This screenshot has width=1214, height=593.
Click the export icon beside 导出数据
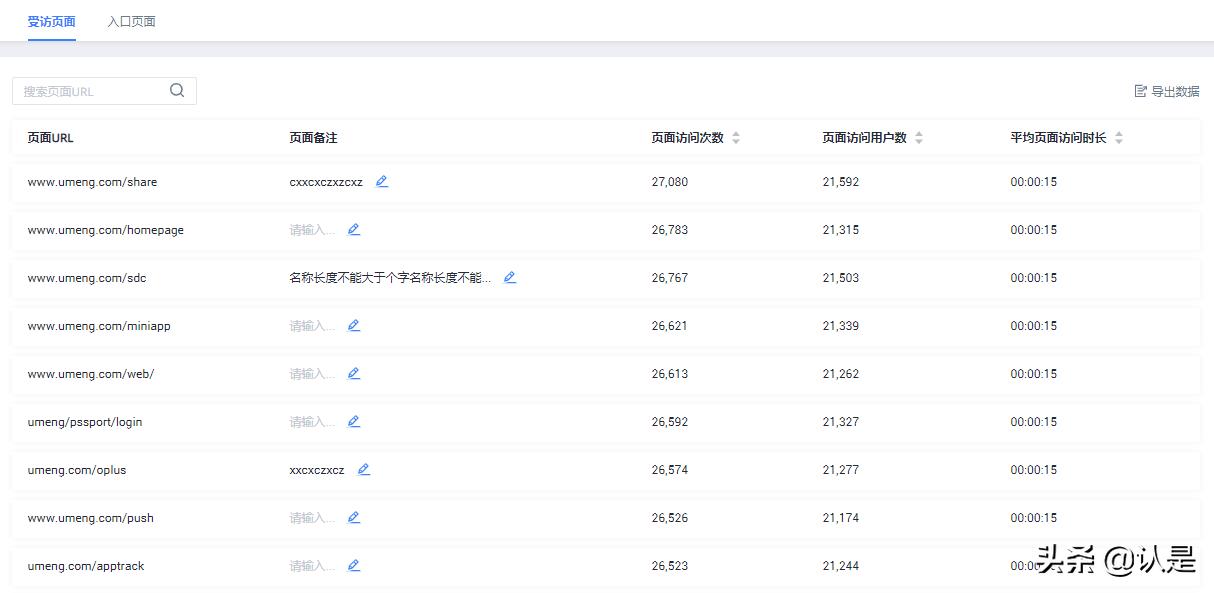(1140, 90)
